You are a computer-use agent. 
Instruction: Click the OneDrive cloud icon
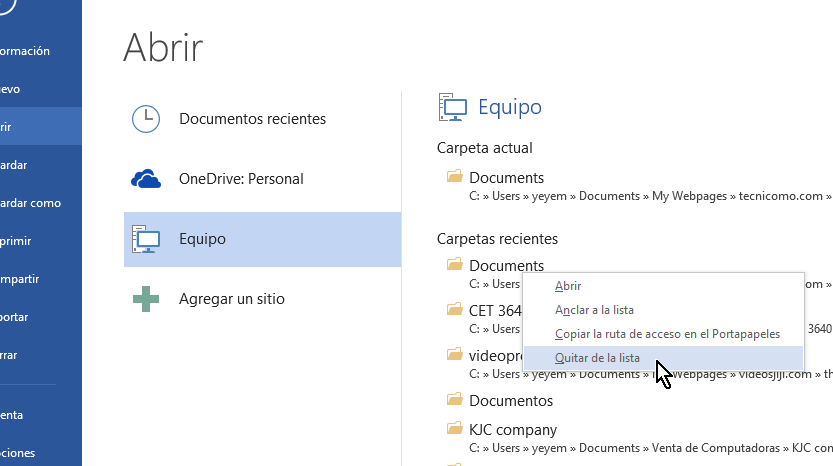(146, 179)
